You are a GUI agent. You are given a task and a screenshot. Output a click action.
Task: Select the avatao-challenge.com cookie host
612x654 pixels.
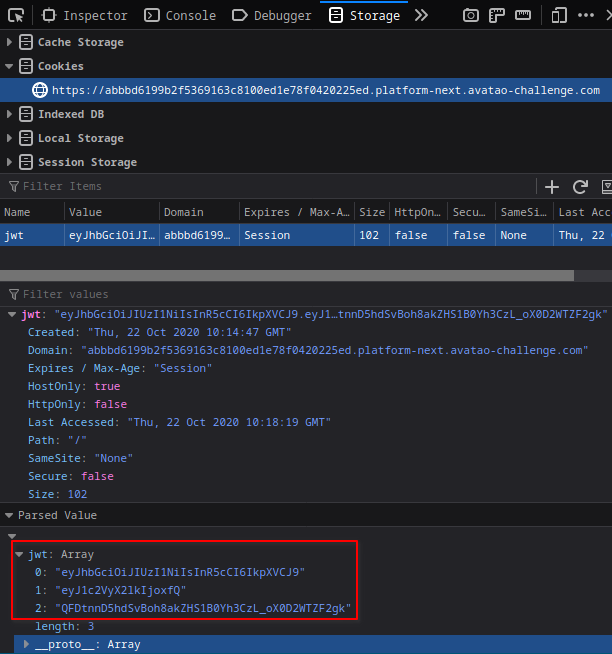tap(326, 90)
